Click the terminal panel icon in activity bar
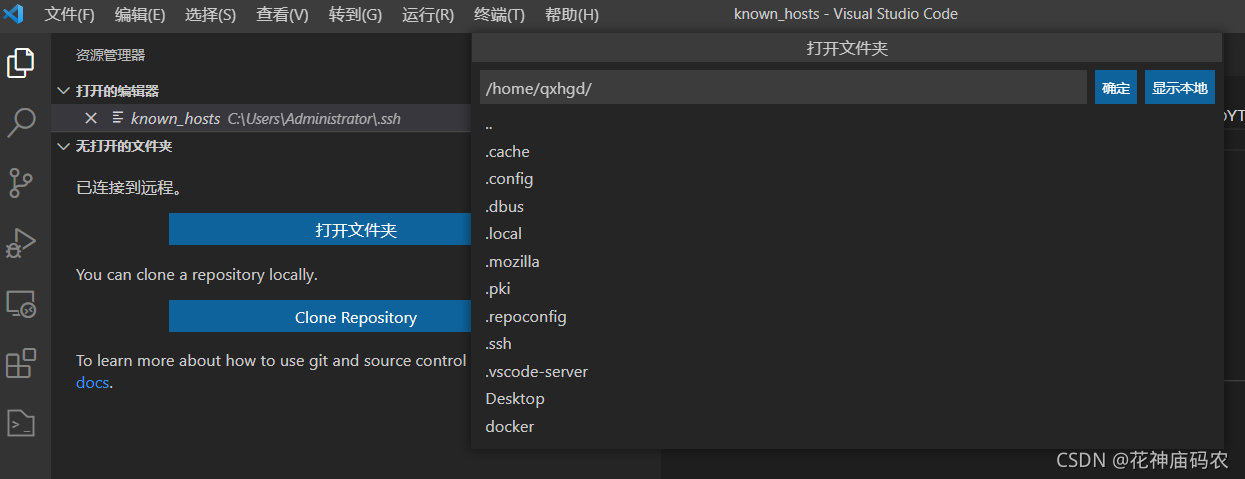 pyautogui.click(x=22, y=423)
